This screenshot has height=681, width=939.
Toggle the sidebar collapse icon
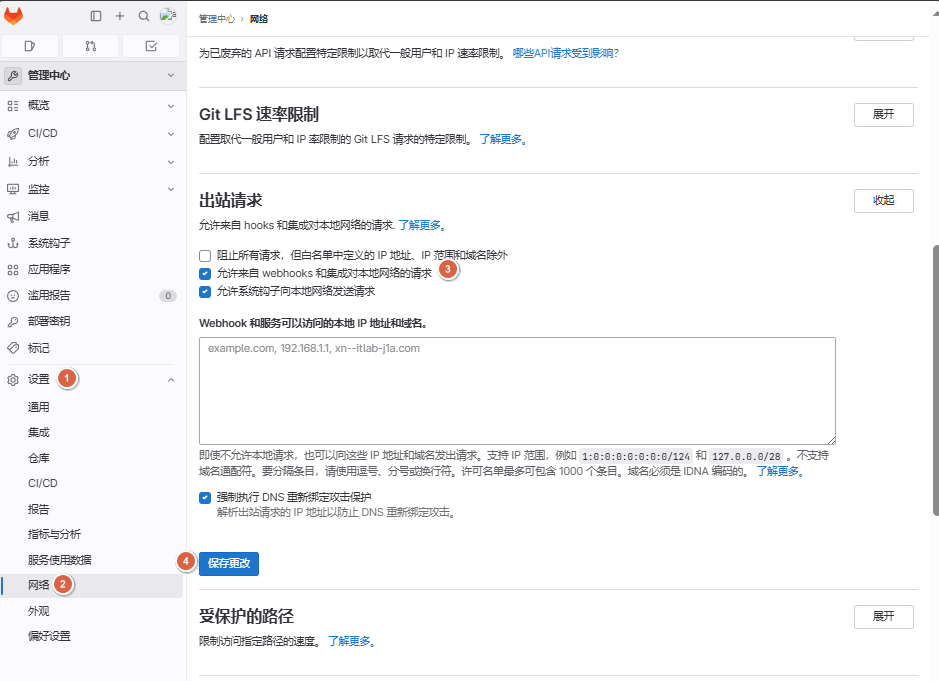96,16
